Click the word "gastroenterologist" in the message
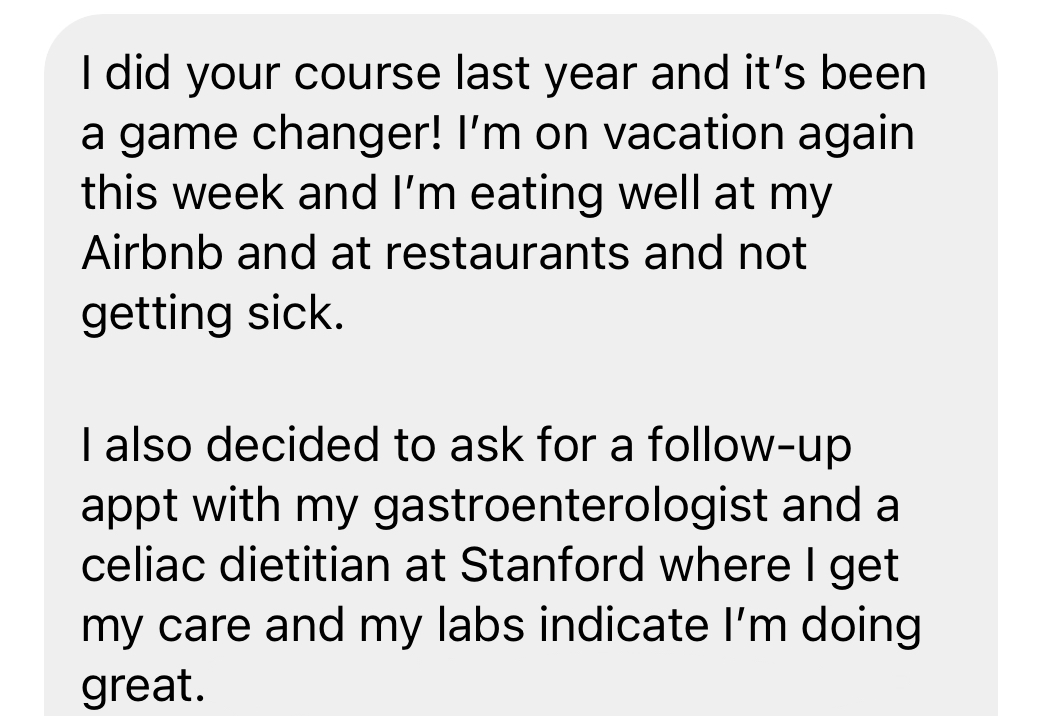 click(572, 507)
